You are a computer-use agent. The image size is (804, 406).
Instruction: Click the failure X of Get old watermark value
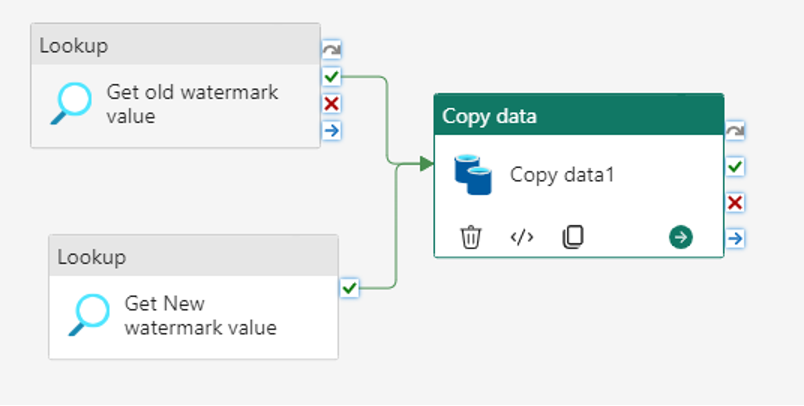pyautogui.click(x=332, y=104)
